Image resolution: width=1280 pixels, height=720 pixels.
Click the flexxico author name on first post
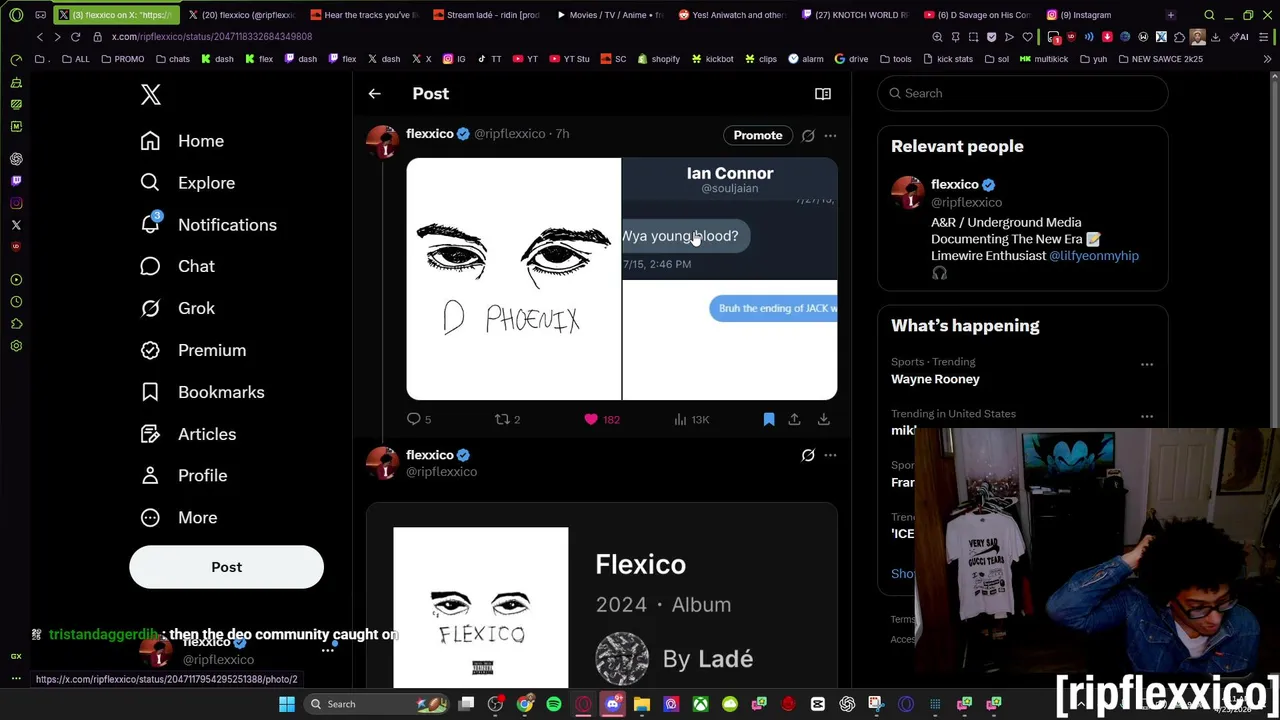pyautogui.click(x=430, y=133)
